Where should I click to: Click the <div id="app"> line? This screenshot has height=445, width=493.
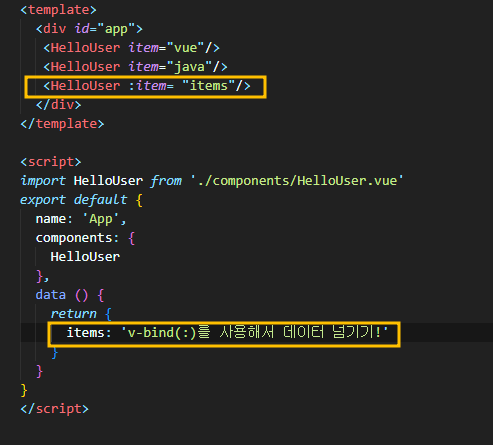point(89,29)
